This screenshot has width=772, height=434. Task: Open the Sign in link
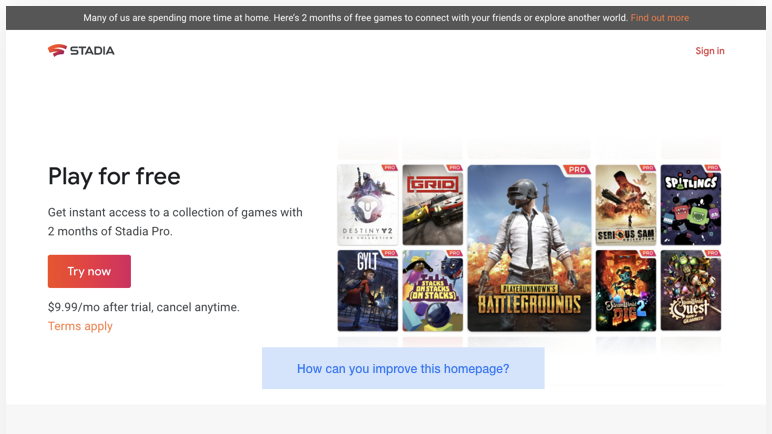(709, 51)
